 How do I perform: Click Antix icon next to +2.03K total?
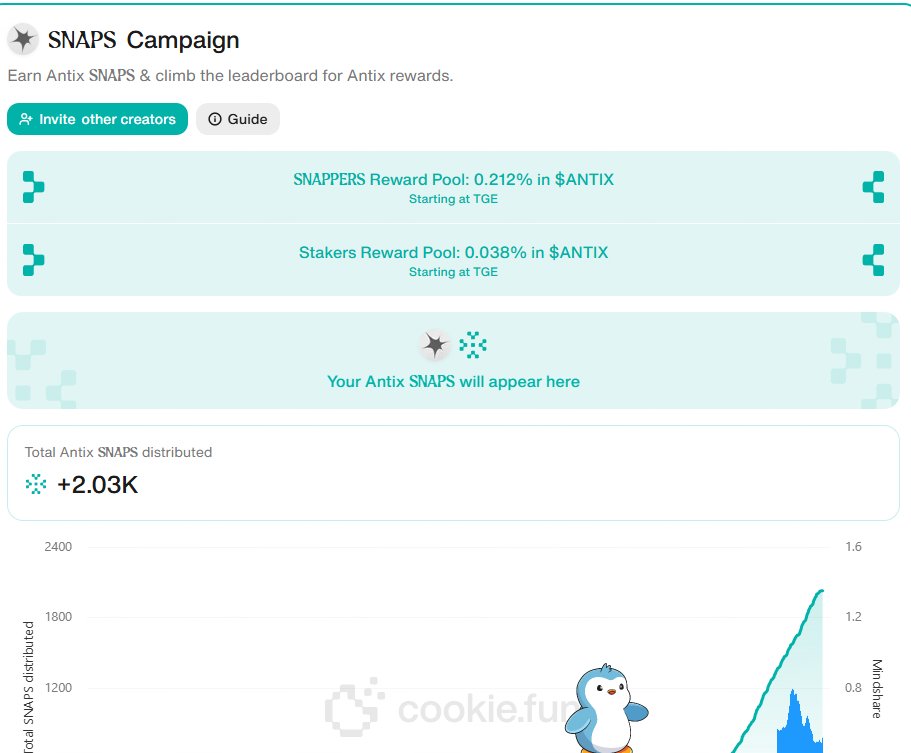(x=36, y=485)
